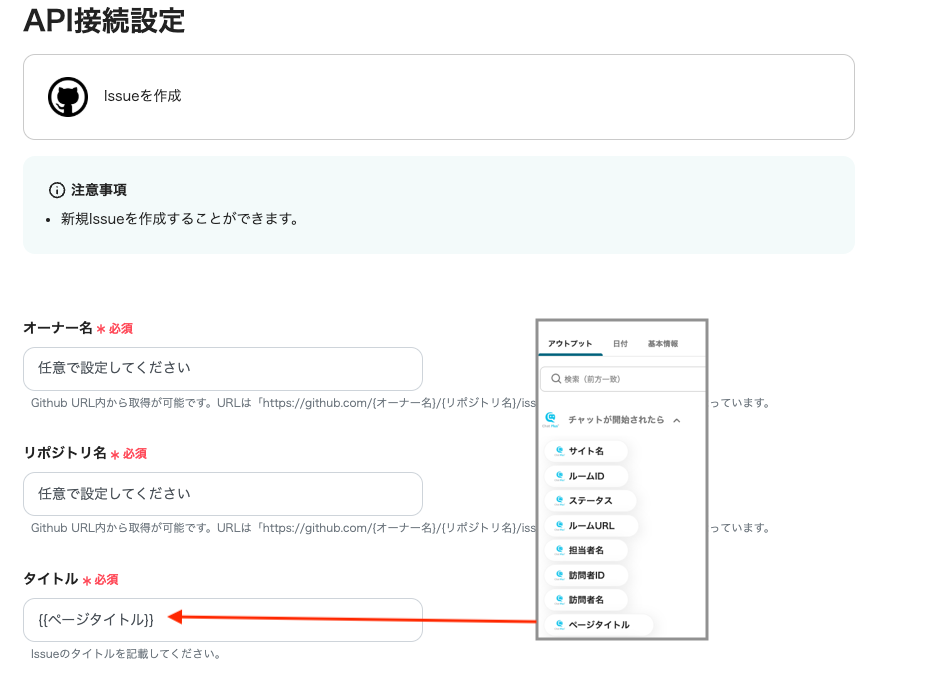Collapse the チャットが開始されたら section chevron
Screen dimensions: 935x693
(x=677, y=420)
